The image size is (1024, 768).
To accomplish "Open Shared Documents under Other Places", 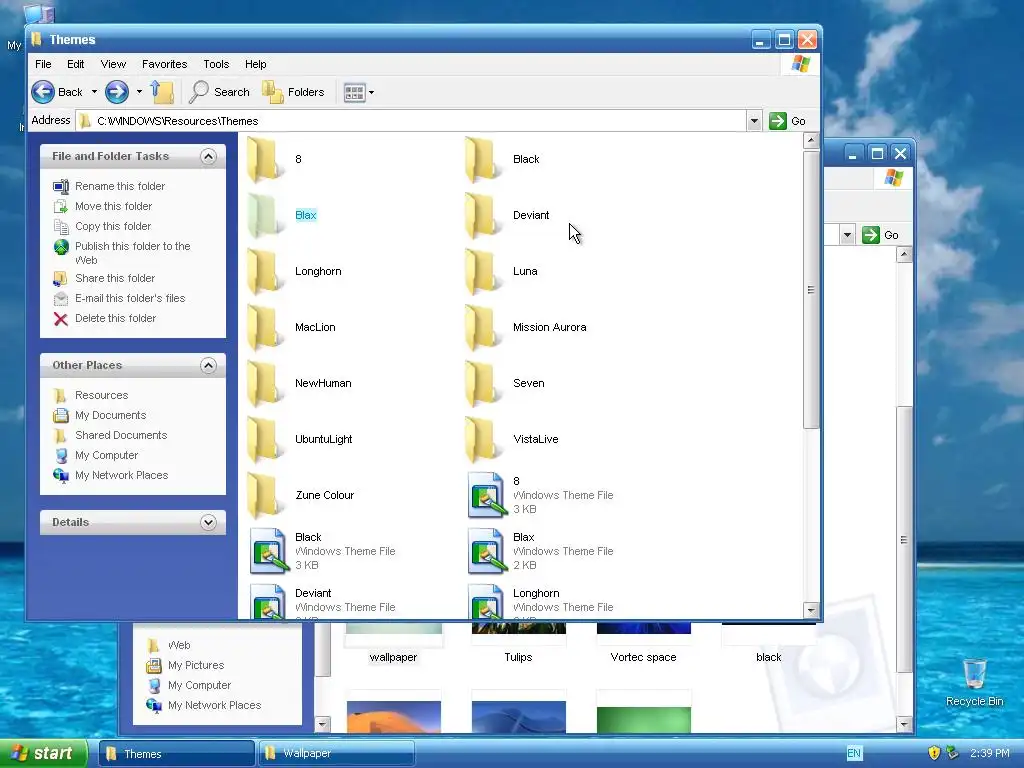I will (x=121, y=436).
